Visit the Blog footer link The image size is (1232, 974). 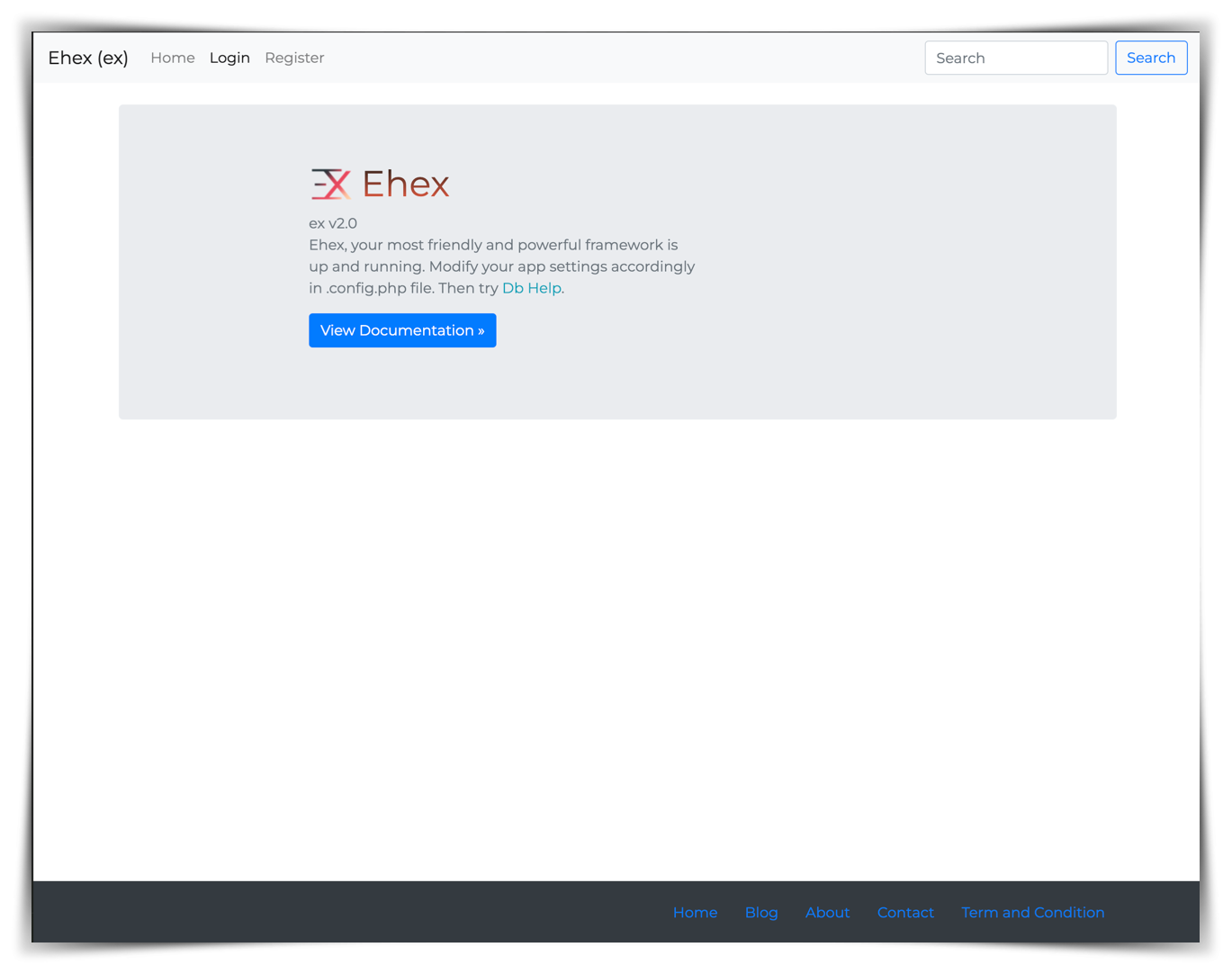[761, 912]
